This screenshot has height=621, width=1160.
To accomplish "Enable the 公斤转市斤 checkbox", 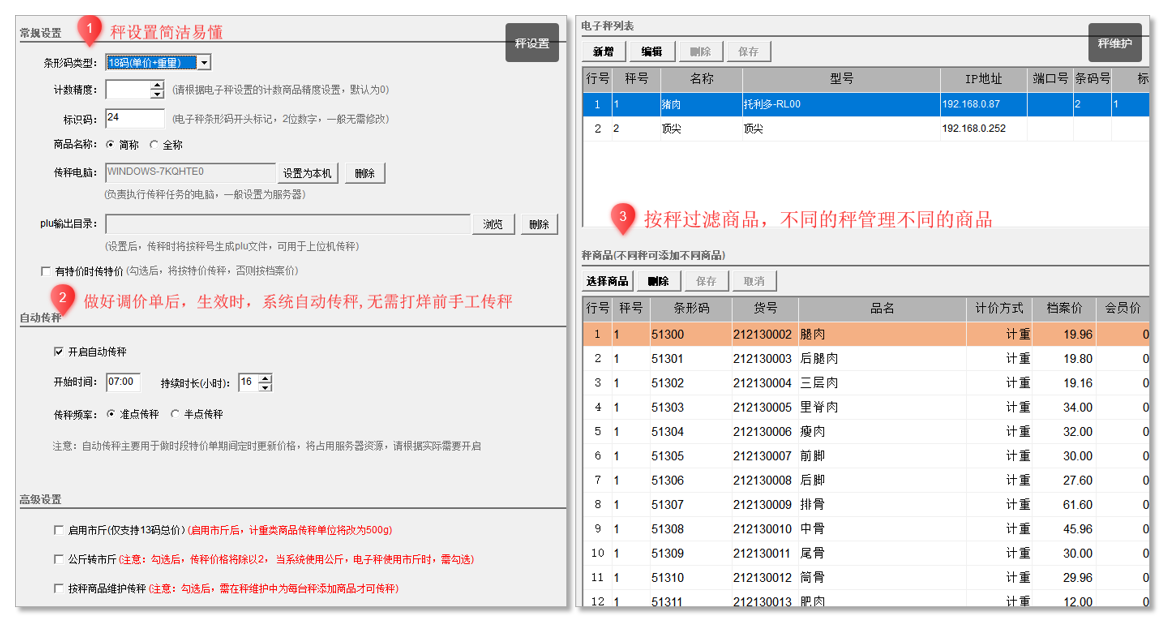I will click(58, 559).
